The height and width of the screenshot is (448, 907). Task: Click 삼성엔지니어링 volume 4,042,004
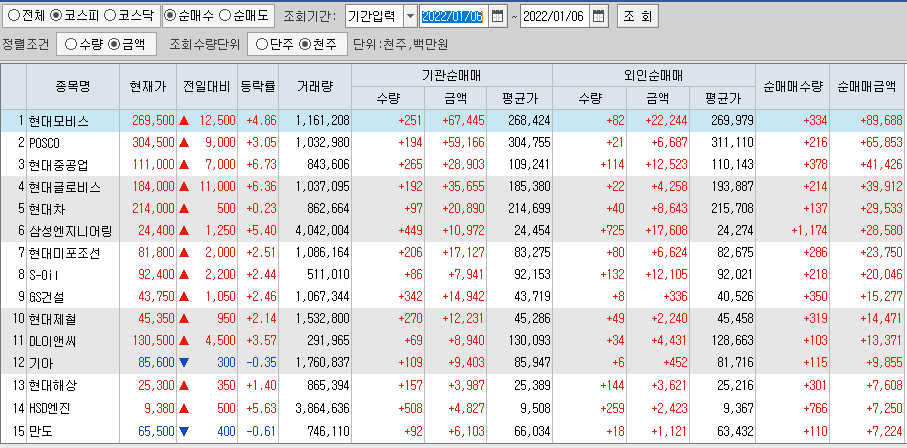pyautogui.click(x=322, y=232)
